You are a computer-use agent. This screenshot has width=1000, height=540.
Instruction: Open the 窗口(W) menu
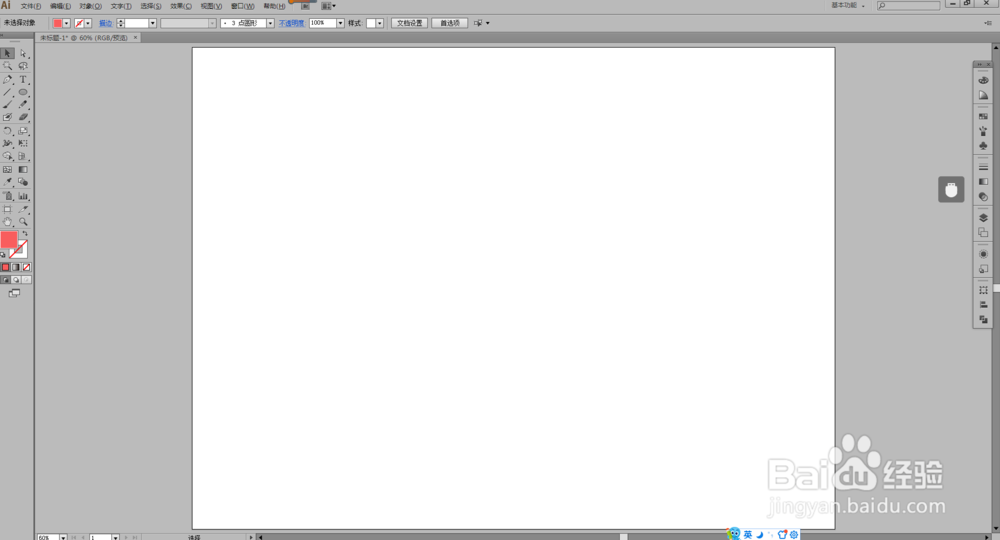242,6
